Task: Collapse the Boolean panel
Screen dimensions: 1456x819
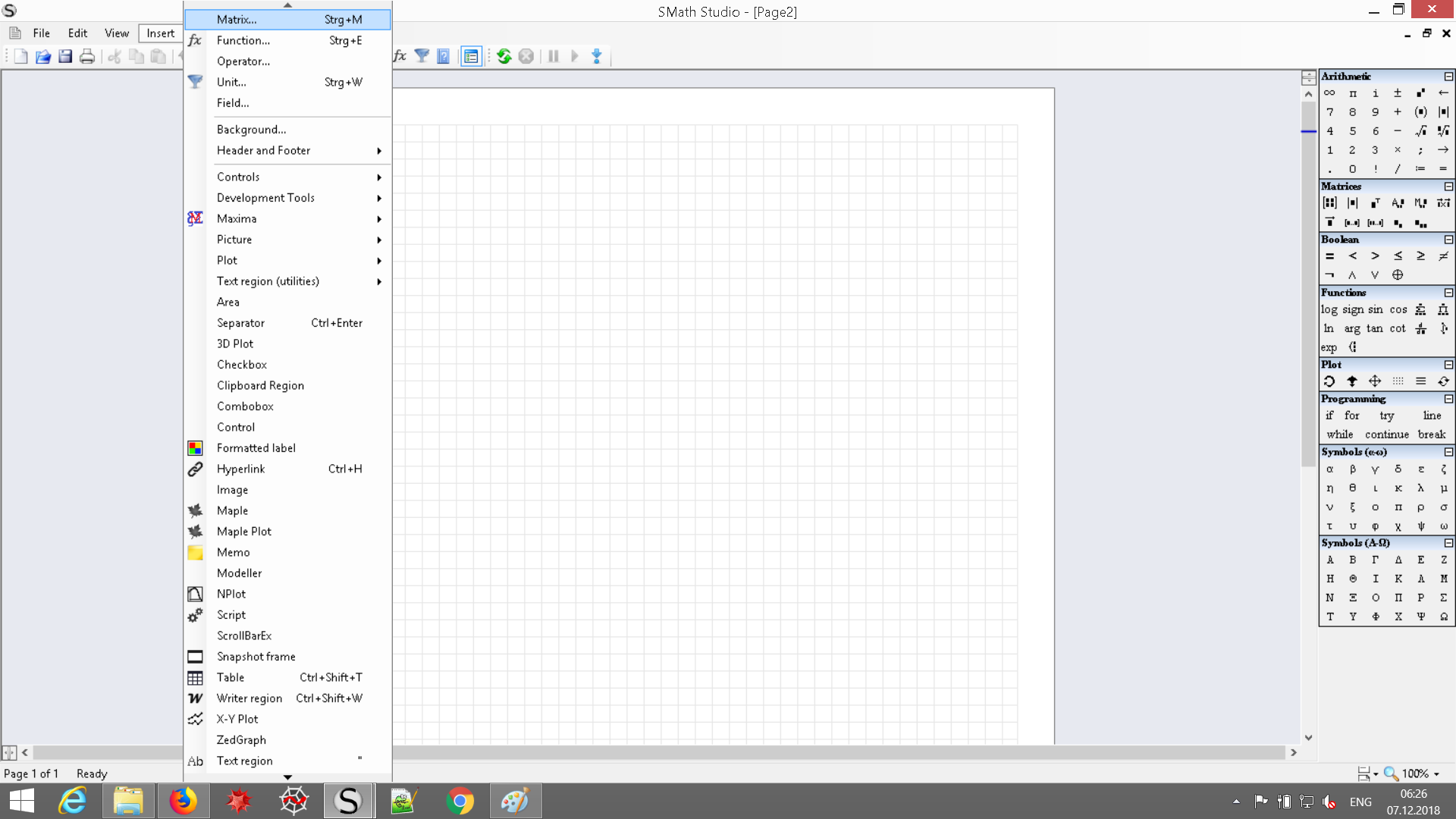Action: pyautogui.click(x=1448, y=240)
